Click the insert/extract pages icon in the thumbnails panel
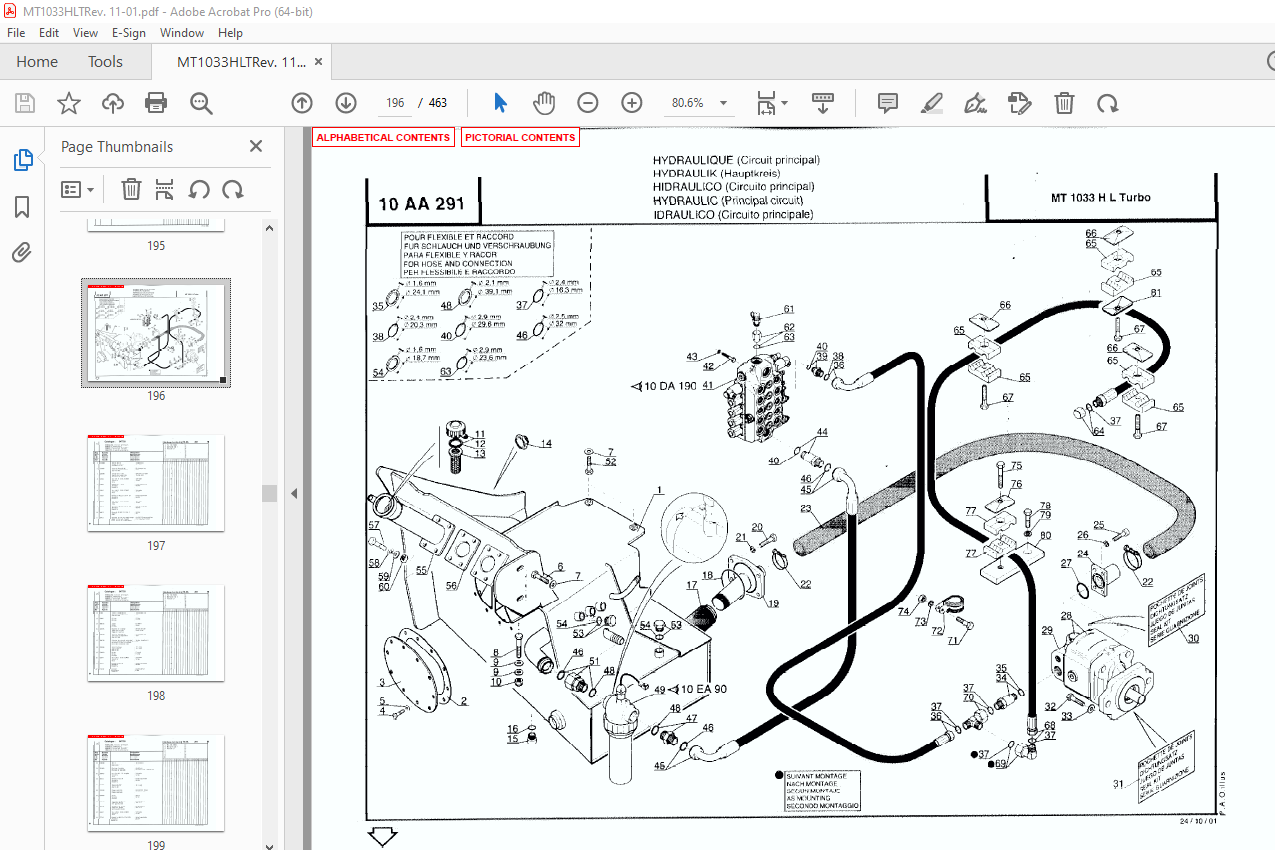1275x850 pixels. point(165,189)
